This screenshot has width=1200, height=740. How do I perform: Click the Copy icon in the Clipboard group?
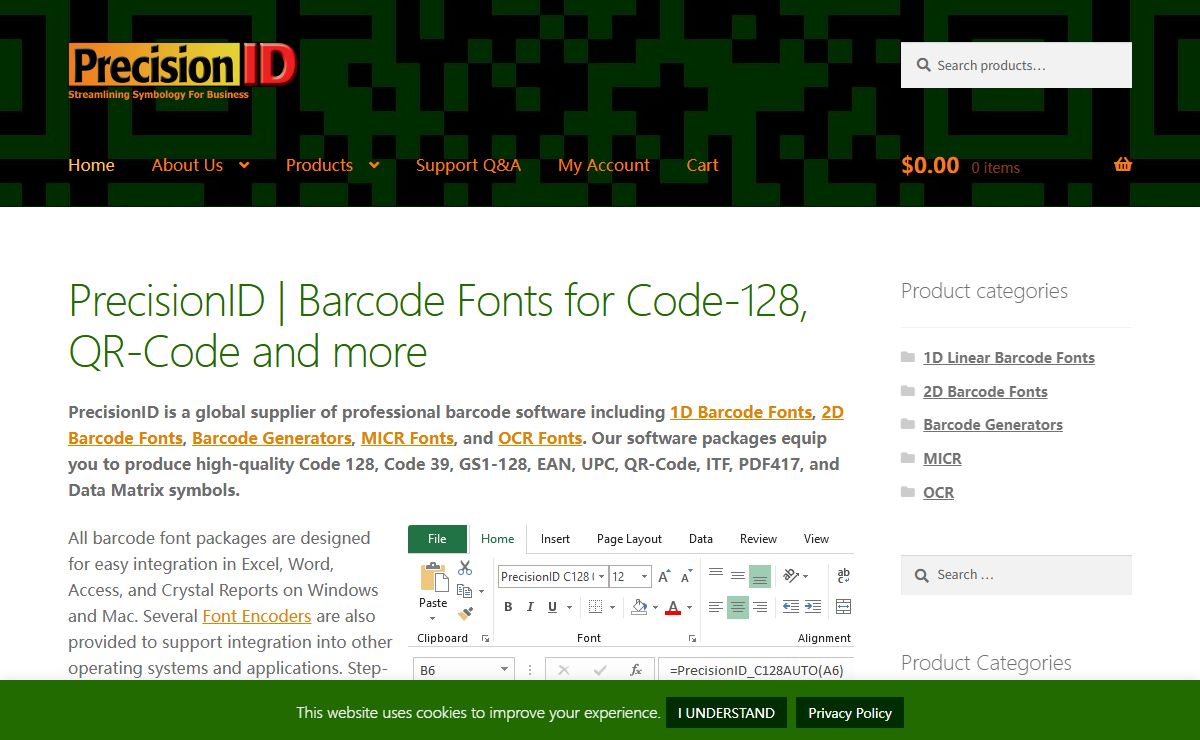(464, 590)
